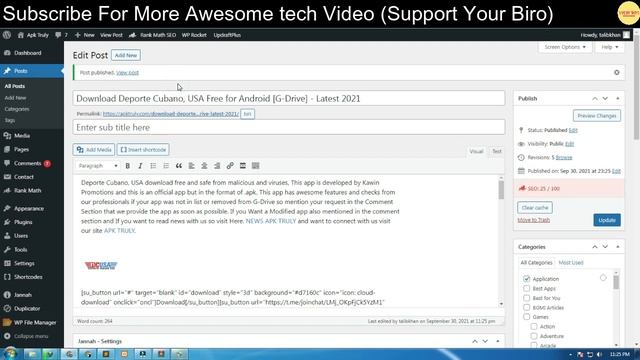This screenshot has width=640, height=360.
Task: Switch editor to Text tab
Action: click(497, 151)
